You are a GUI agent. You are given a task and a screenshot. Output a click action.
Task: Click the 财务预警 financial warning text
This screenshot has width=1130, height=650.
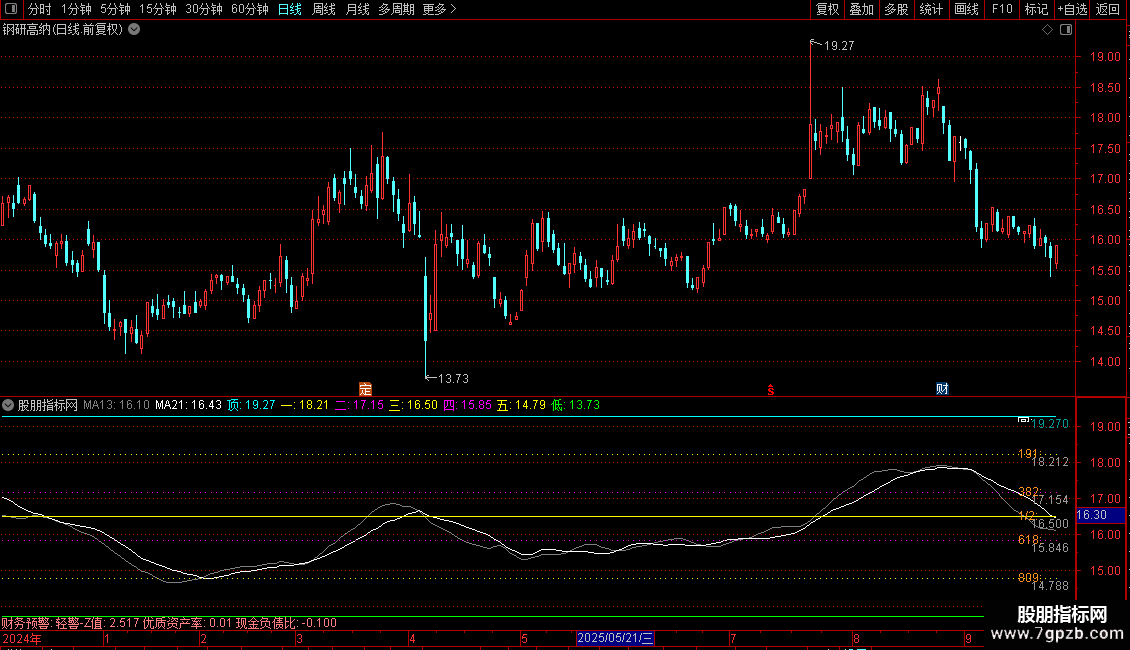click(25, 623)
